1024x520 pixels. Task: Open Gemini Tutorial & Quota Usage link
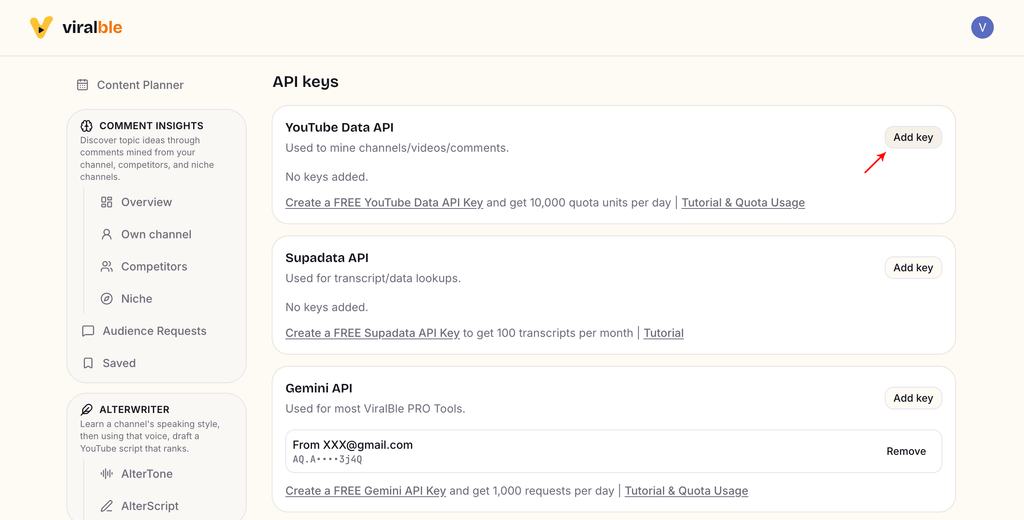pyautogui.click(x=686, y=491)
